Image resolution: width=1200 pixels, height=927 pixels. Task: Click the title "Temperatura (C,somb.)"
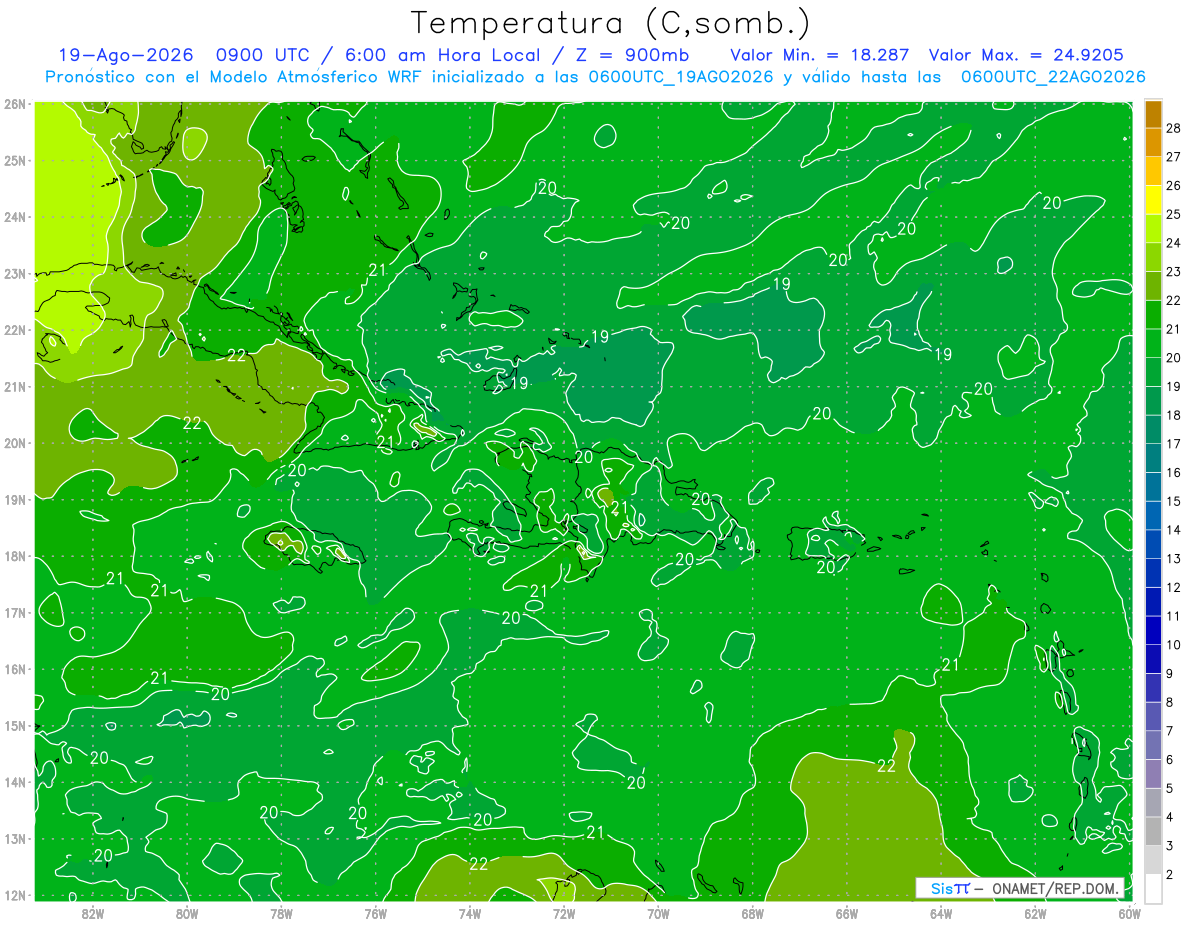[611, 23]
